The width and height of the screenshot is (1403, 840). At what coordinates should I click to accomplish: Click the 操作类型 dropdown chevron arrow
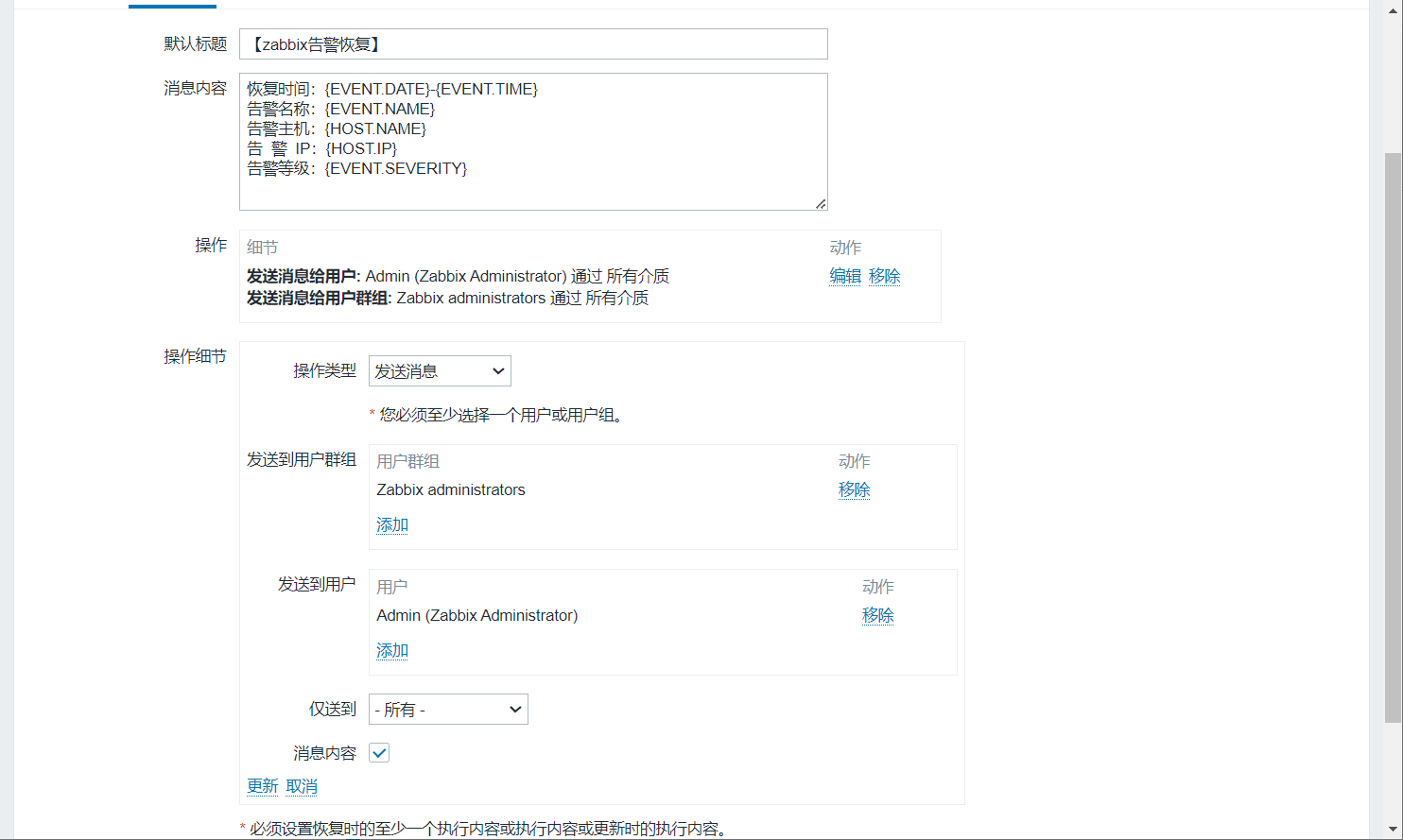coord(498,371)
